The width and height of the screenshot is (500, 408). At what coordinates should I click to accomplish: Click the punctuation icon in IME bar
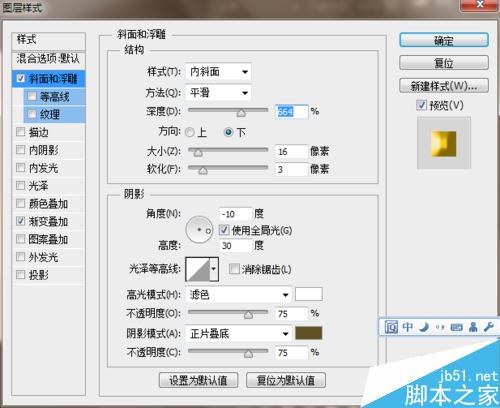point(440,327)
